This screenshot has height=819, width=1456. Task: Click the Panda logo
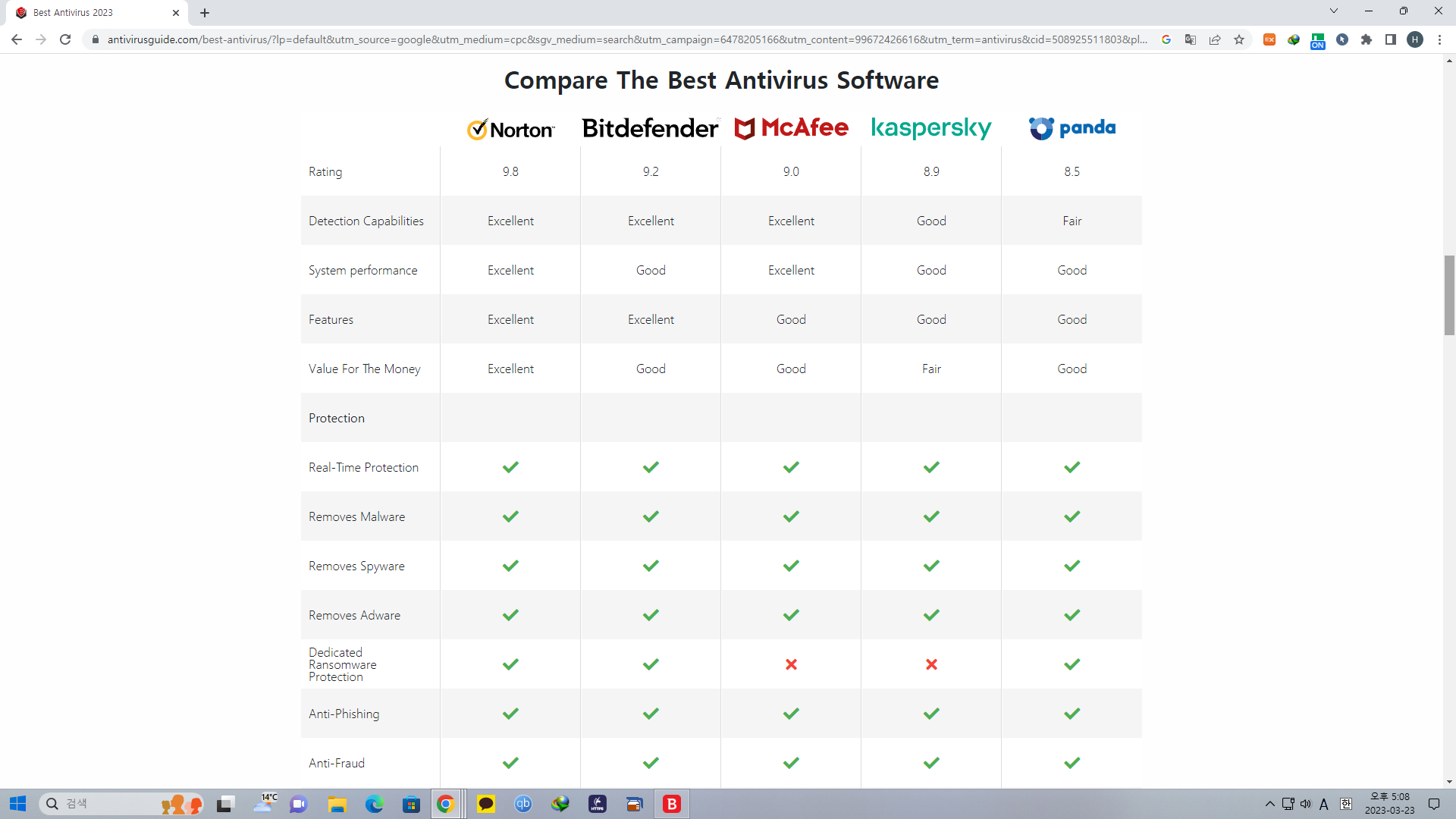[1072, 127]
